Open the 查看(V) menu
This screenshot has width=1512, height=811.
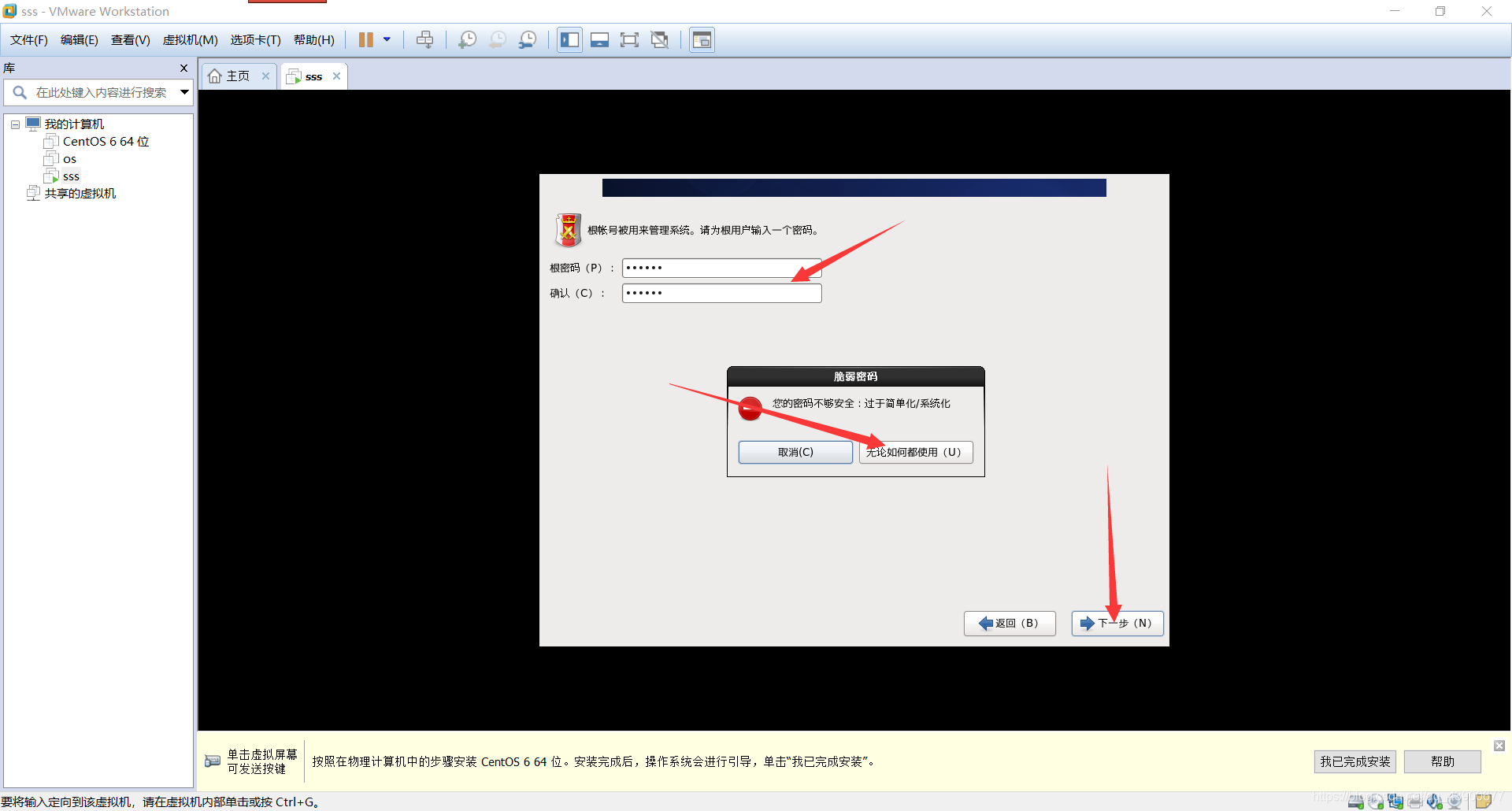click(x=131, y=40)
